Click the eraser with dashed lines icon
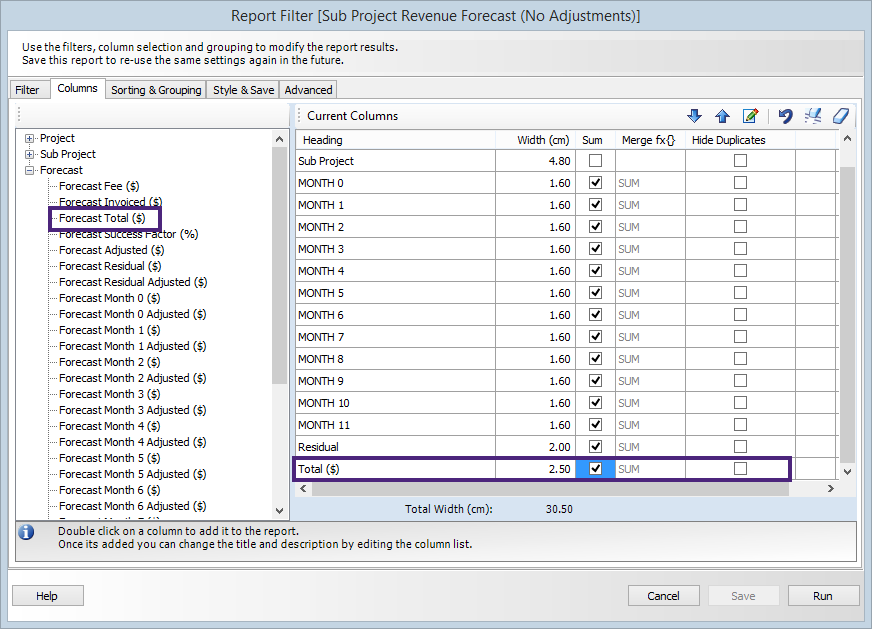872x629 pixels. coord(813,116)
